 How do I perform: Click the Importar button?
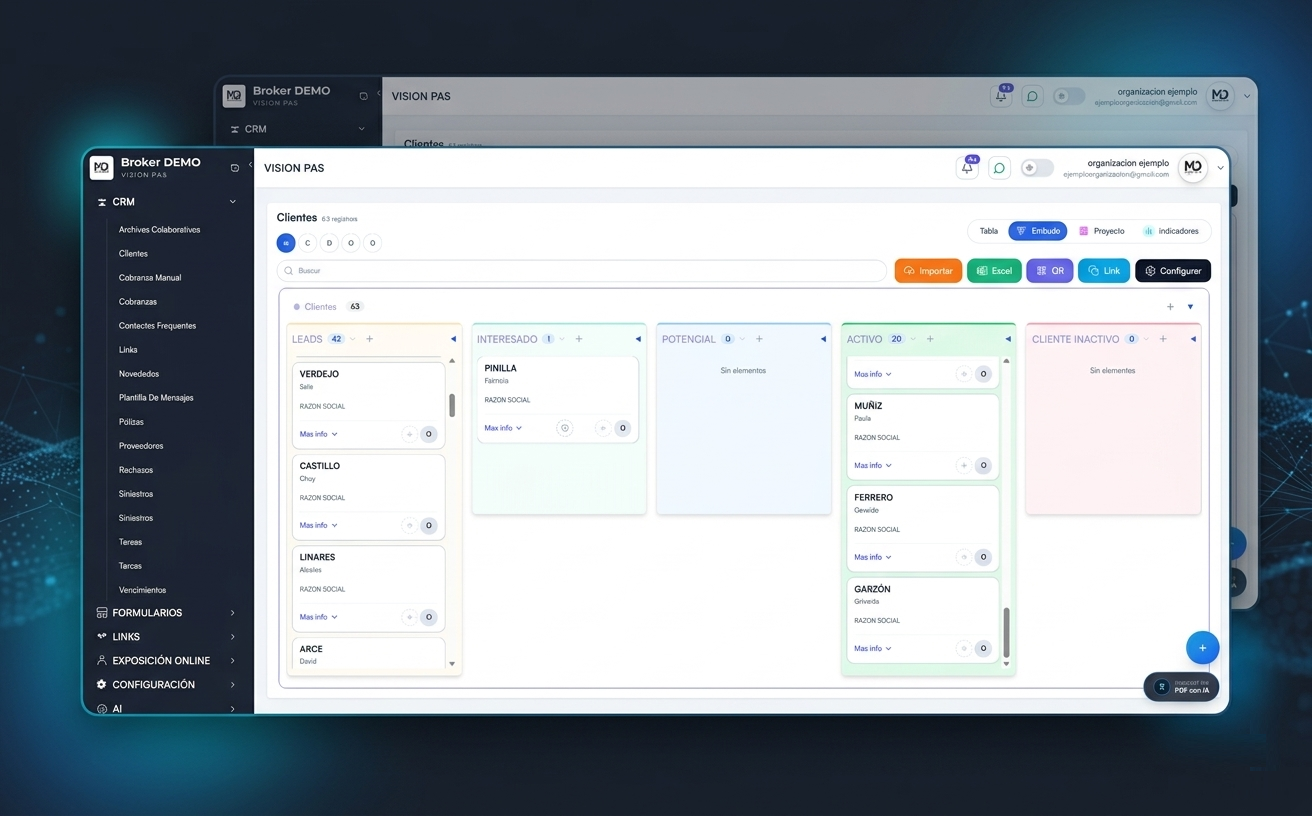click(928, 270)
